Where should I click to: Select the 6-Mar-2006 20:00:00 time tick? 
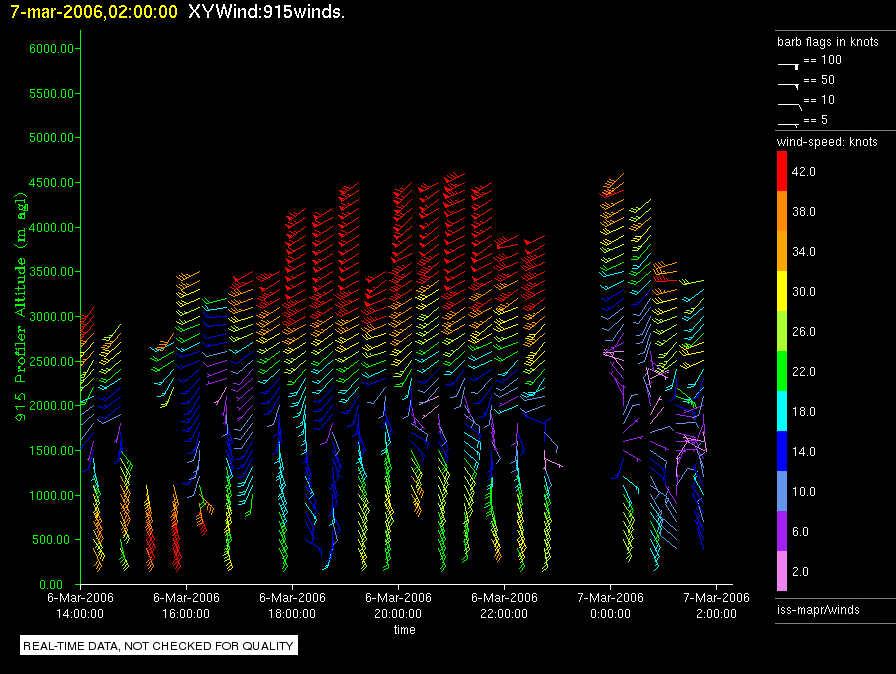click(397, 604)
